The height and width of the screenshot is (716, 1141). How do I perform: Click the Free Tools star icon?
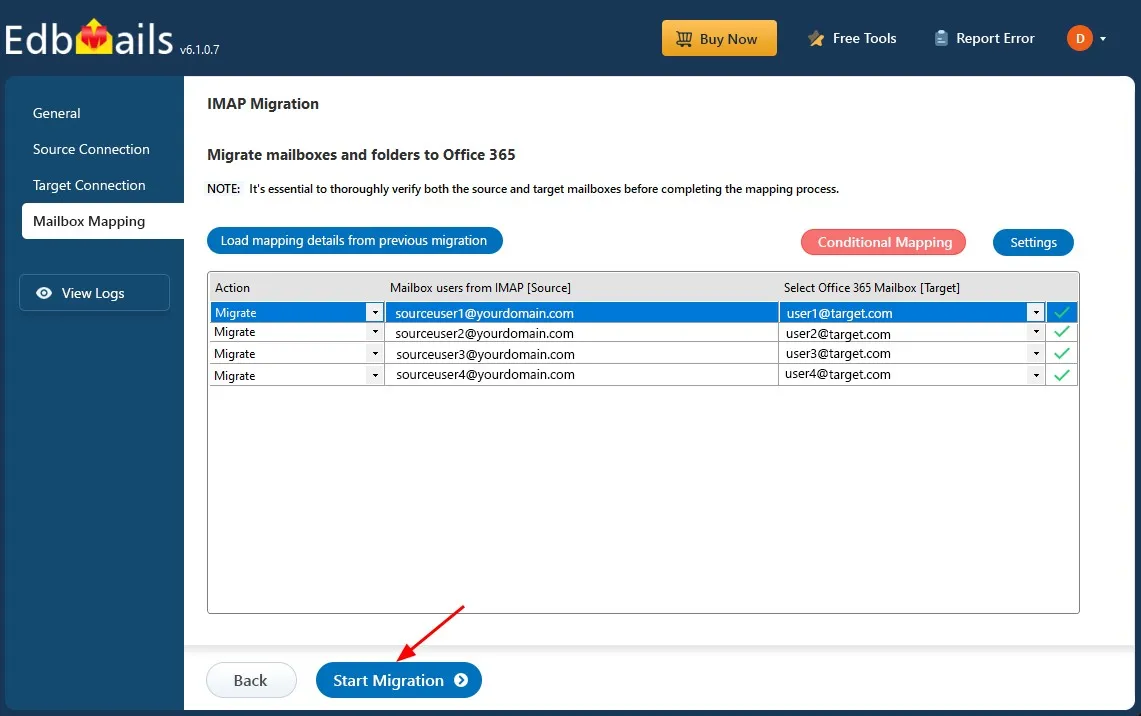click(816, 39)
